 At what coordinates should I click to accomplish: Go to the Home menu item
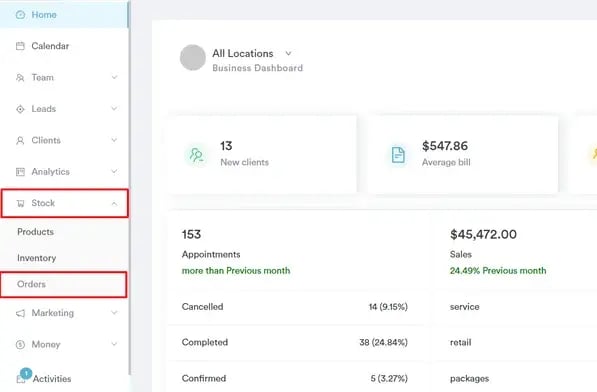(64, 14)
